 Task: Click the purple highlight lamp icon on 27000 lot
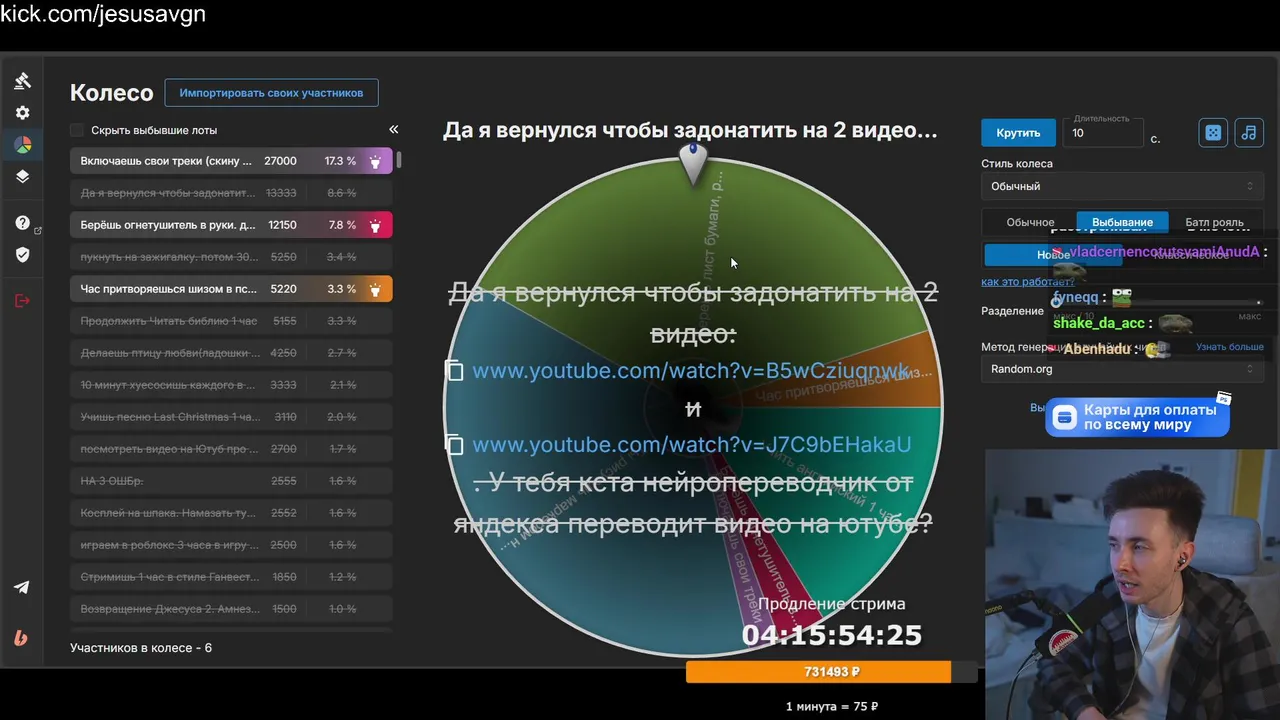pos(375,161)
